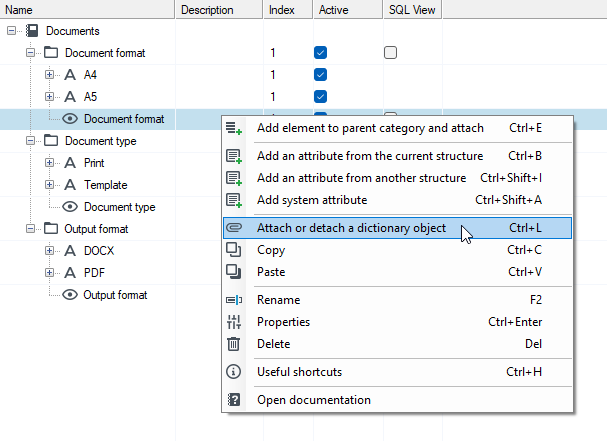Expand the PDF node

(x=49, y=273)
